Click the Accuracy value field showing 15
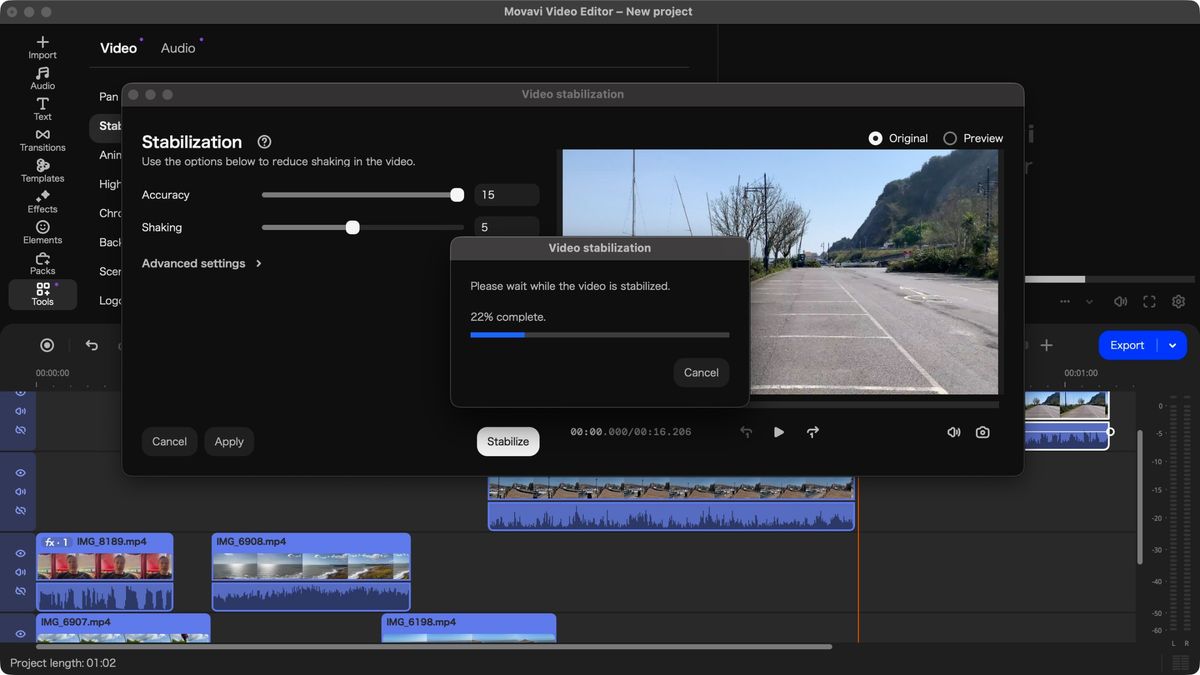1200x675 pixels. pyautogui.click(x=507, y=195)
